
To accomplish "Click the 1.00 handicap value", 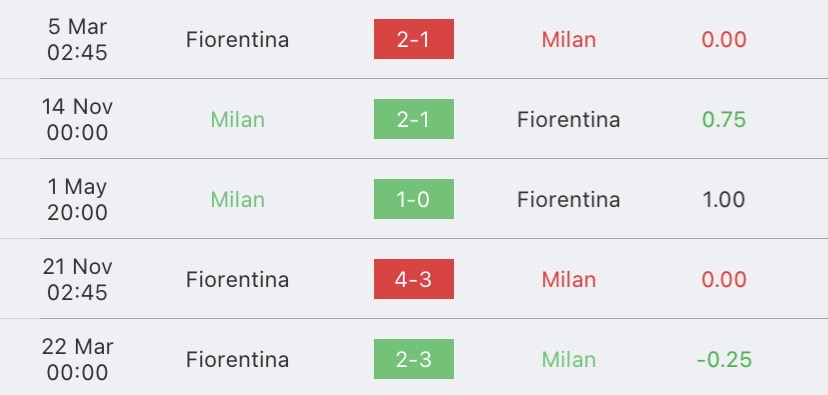I will point(724,200).
